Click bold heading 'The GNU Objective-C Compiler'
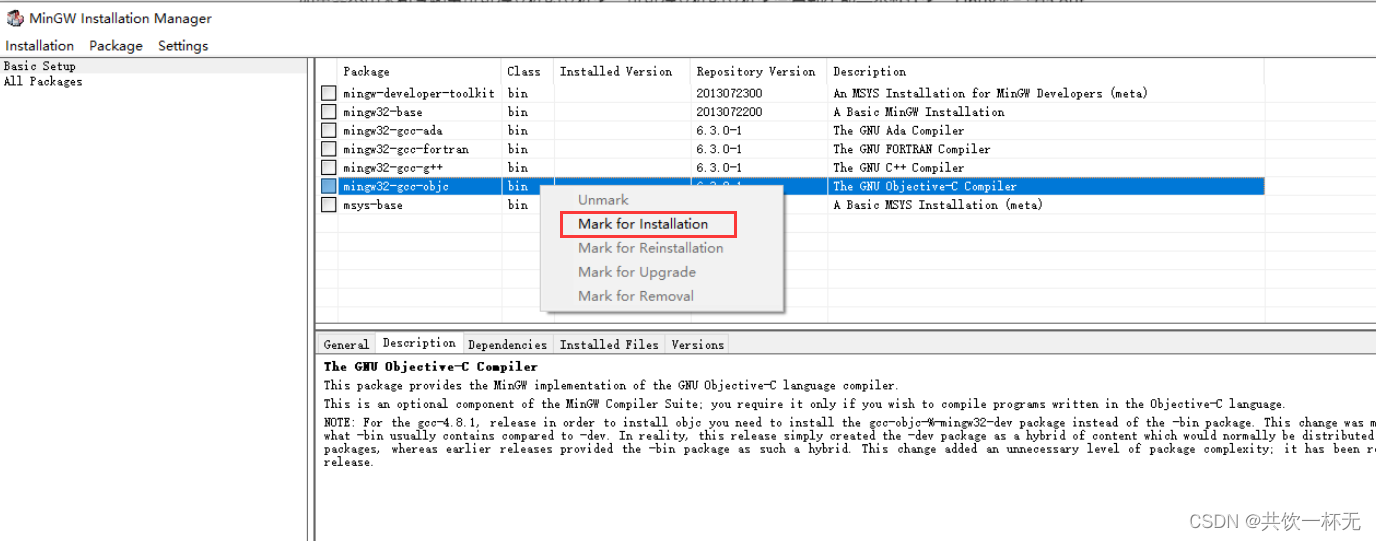1376x541 pixels. [x=431, y=367]
